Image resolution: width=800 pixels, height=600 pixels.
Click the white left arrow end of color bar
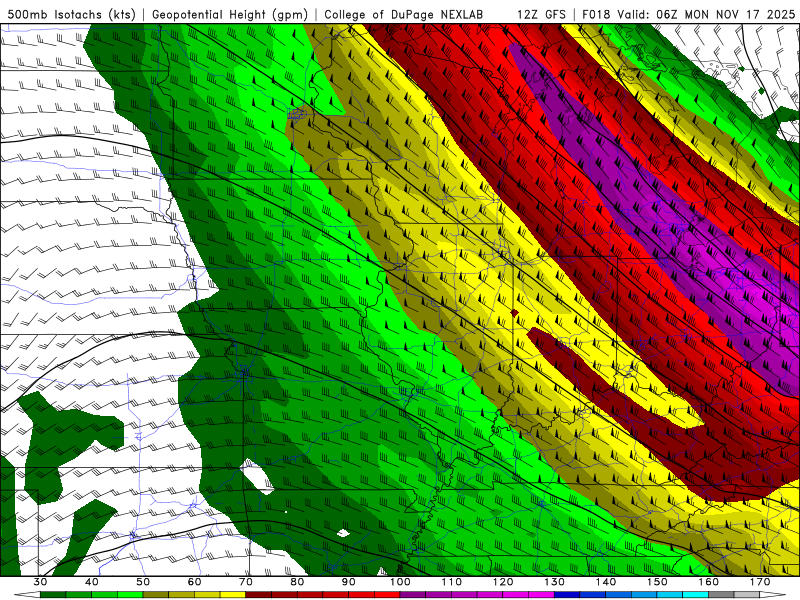27,595
